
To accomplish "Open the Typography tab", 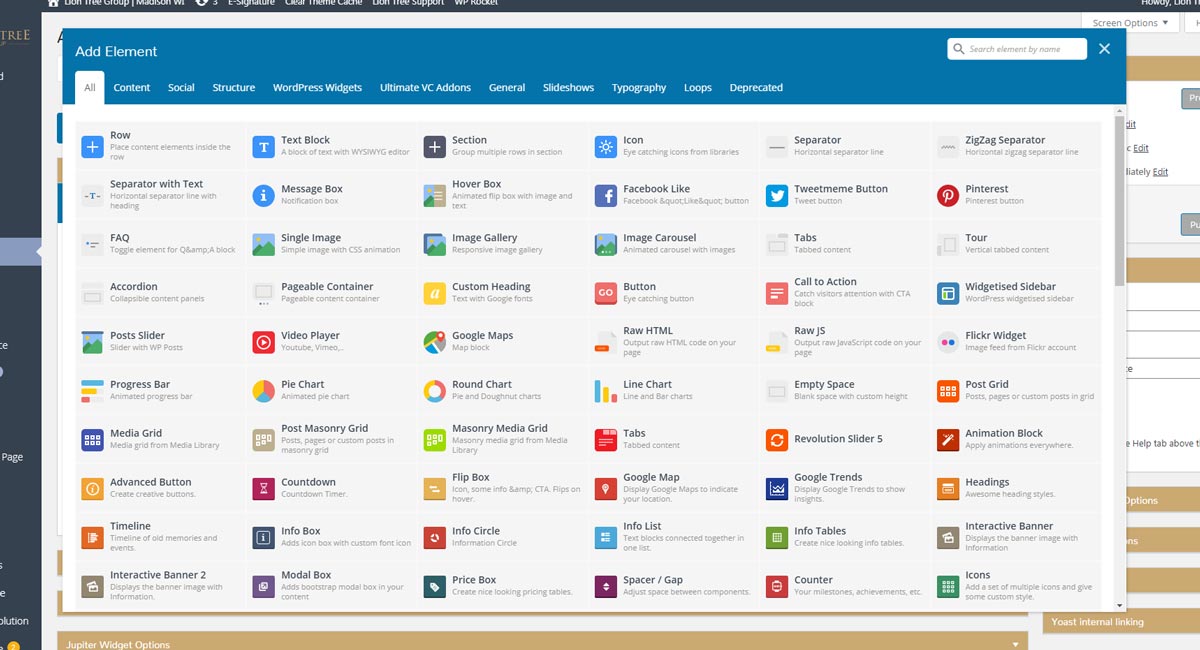I will coord(639,88).
